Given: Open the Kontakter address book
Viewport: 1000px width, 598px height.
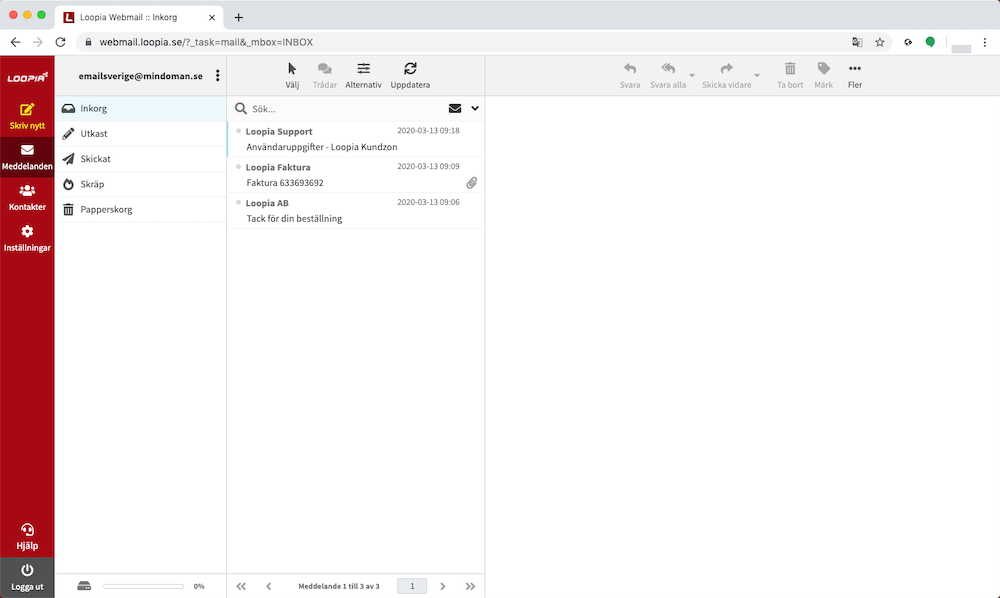Looking at the screenshot, I should tap(27, 198).
